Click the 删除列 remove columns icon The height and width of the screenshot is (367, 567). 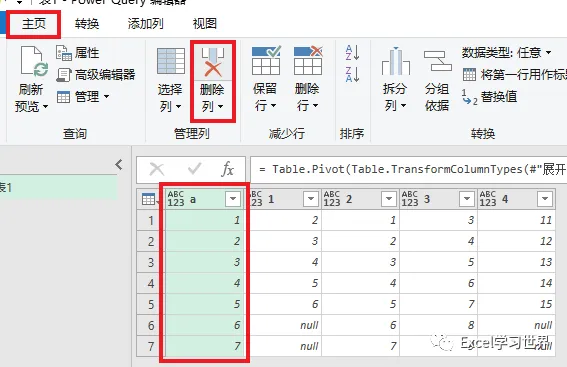213,61
